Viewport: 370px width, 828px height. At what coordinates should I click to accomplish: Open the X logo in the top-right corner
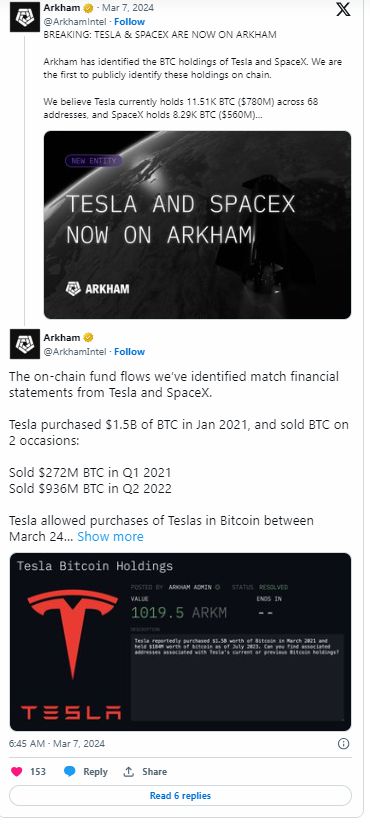pos(343,10)
